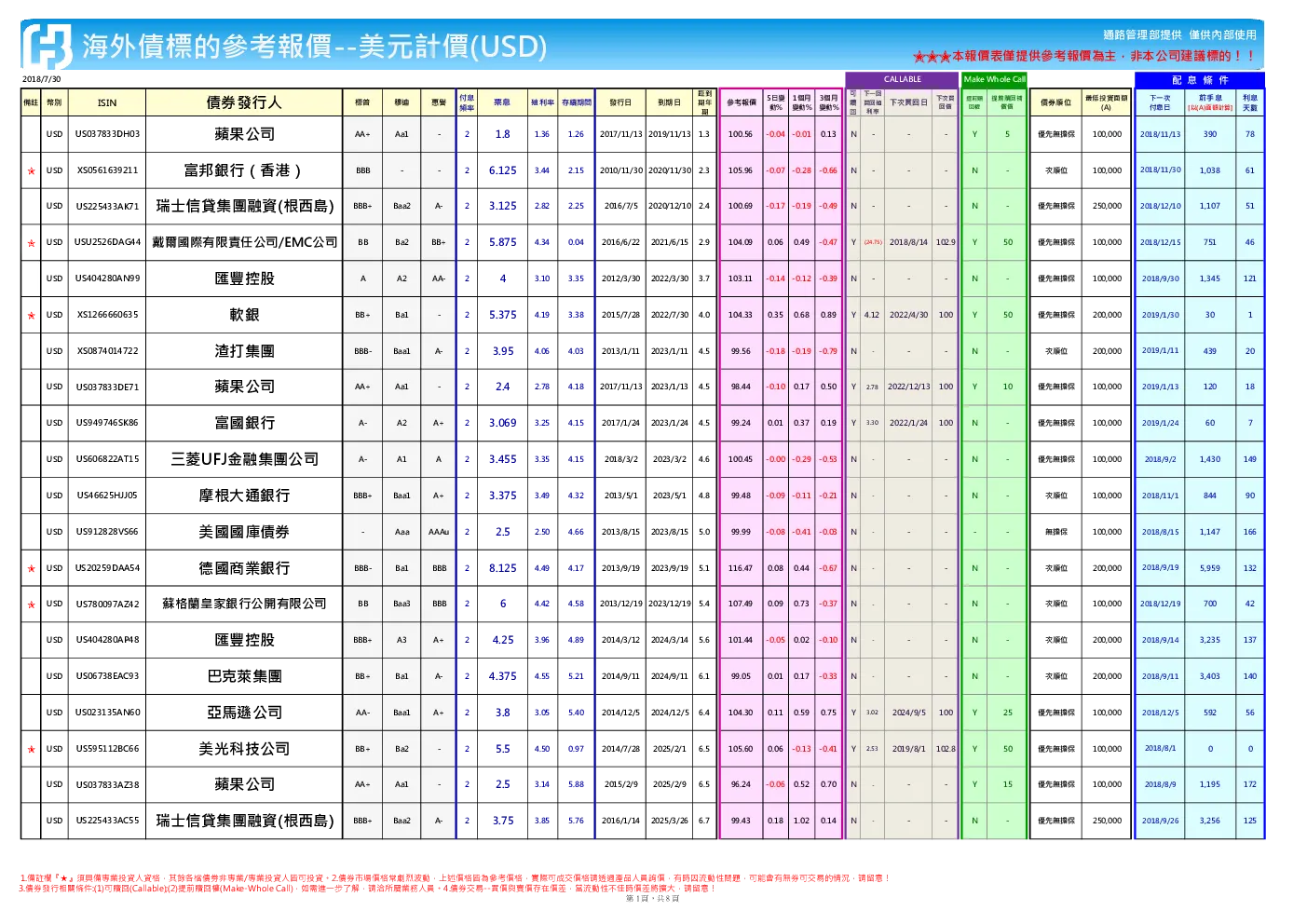Click the three red stars in the disclaimer banner

[932, 57]
